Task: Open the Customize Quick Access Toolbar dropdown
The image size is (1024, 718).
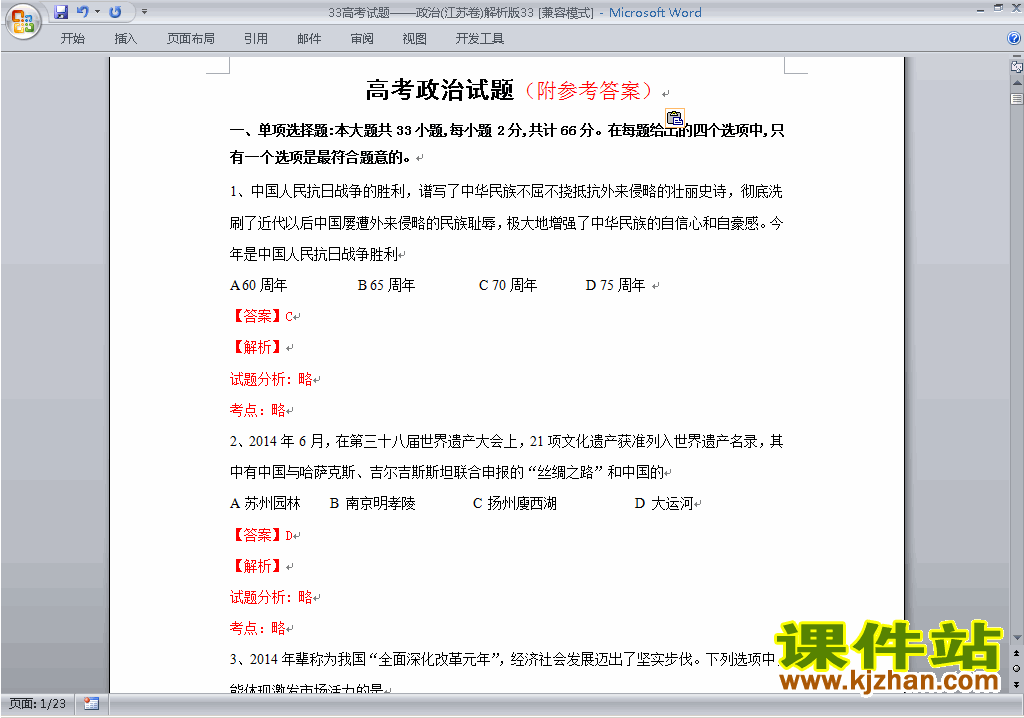Action: coord(144,12)
